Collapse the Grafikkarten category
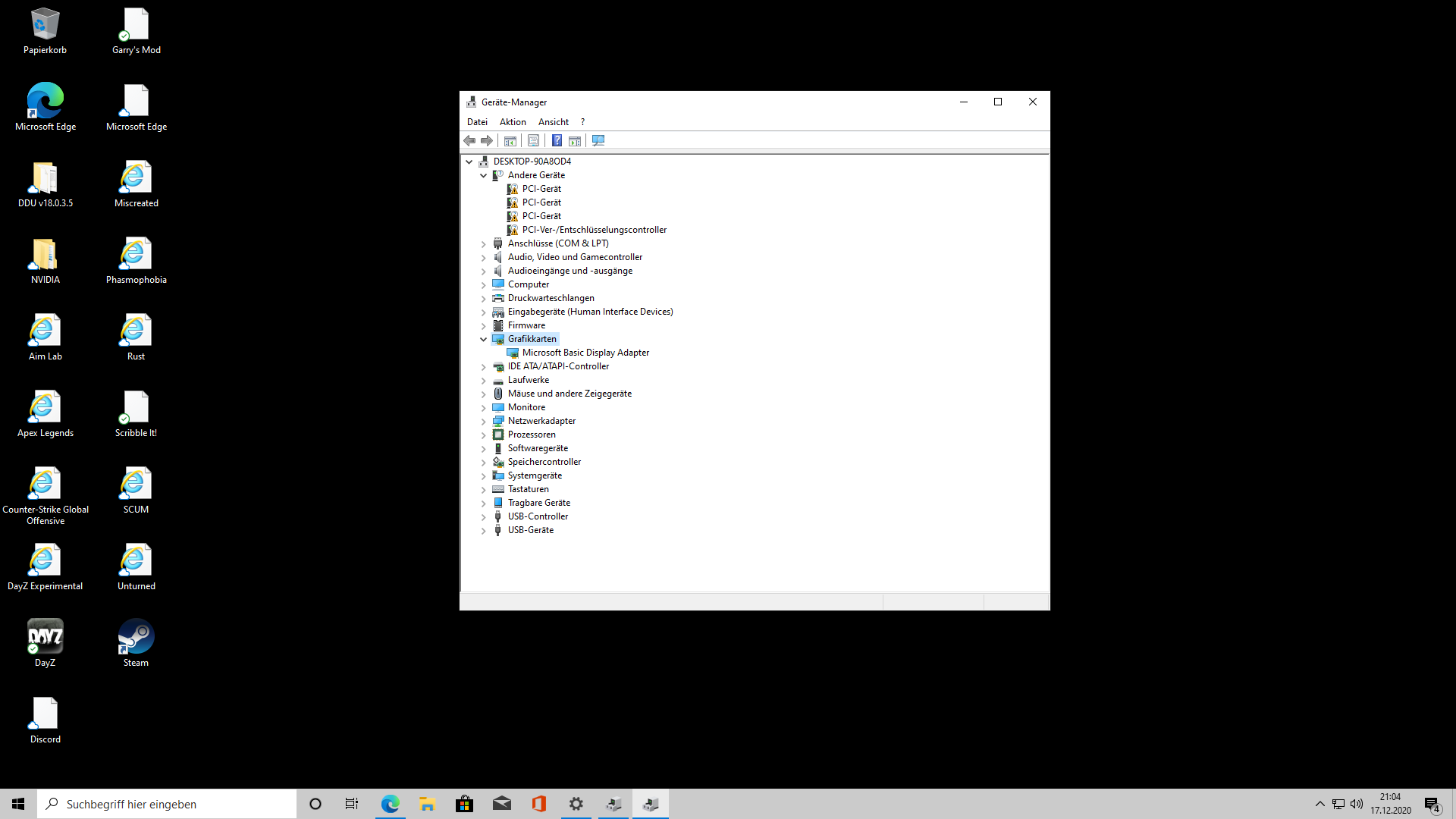Viewport: 1456px width, 819px height. (483, 339)
